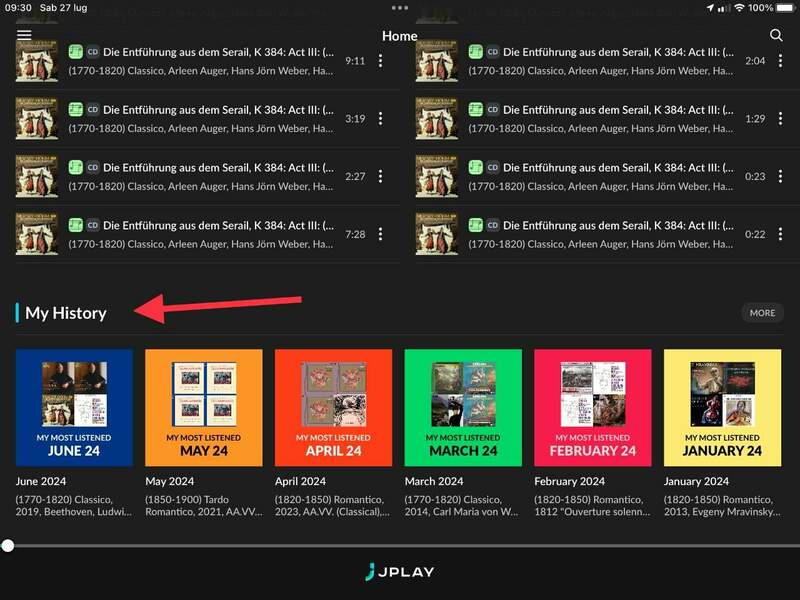
Task: Select the March 24 green playlist tile
Action: click(x=462, y=407)
